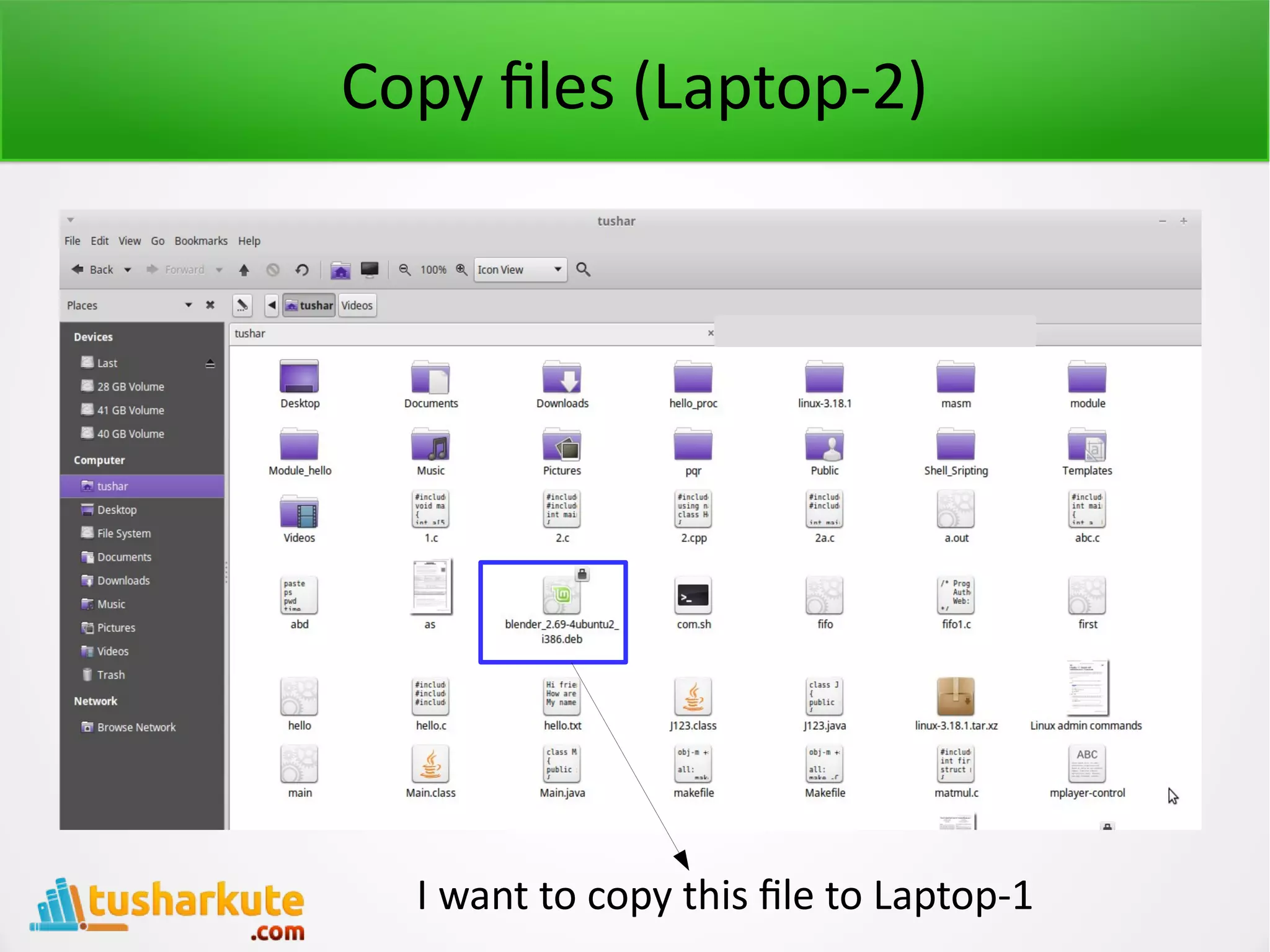Open the Computer toolbar icon
The image size is (1270, 952).
[370, 270]
